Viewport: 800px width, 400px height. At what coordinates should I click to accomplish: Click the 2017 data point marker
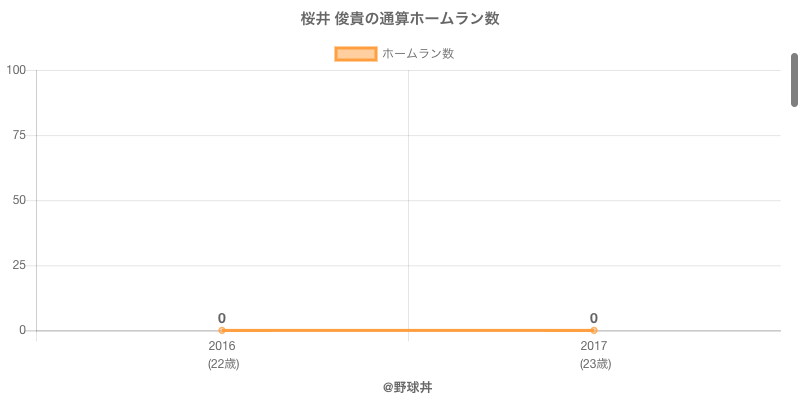pos(594,330)
